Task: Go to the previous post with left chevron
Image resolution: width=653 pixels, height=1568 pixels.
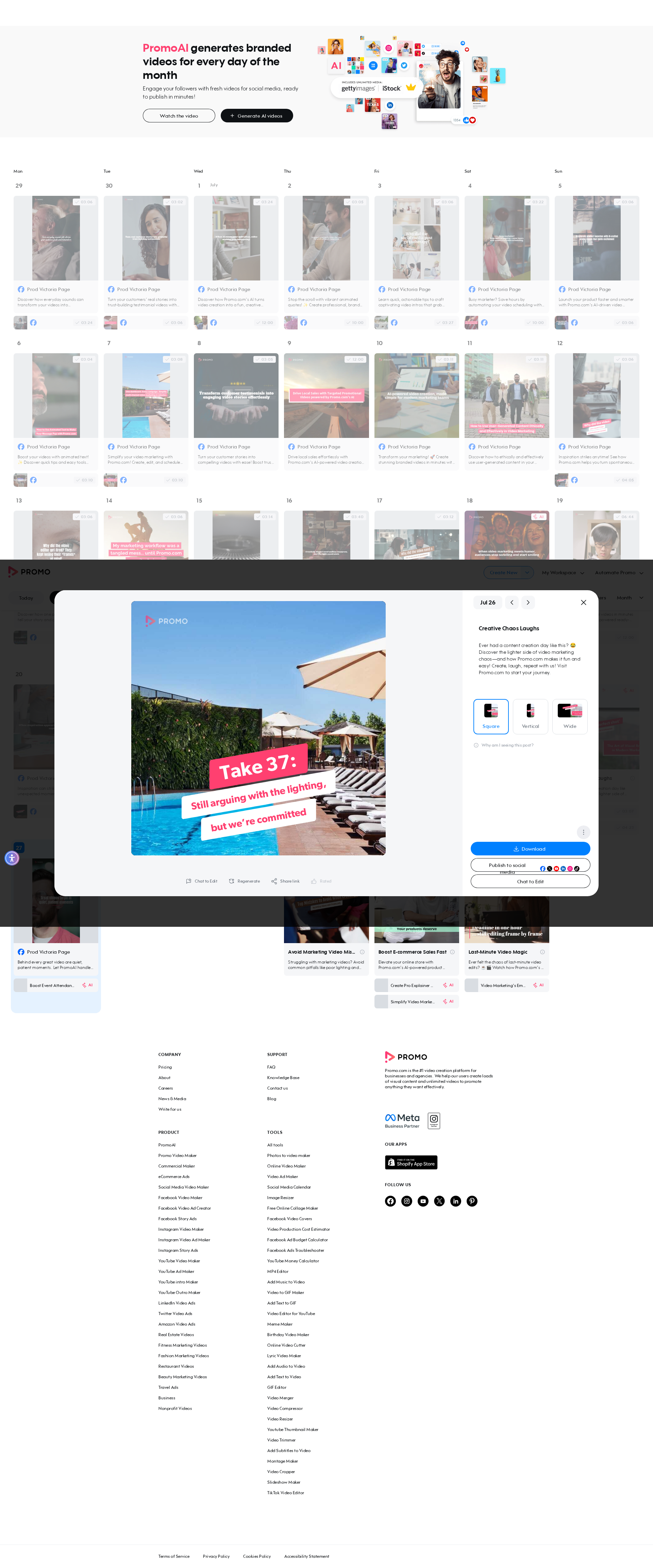Action: 512,602
